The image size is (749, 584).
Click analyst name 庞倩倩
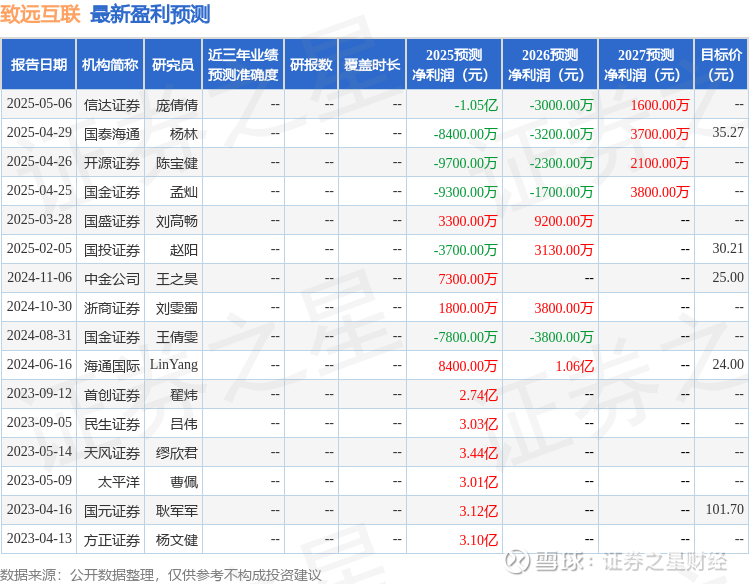tap(176, 105)
